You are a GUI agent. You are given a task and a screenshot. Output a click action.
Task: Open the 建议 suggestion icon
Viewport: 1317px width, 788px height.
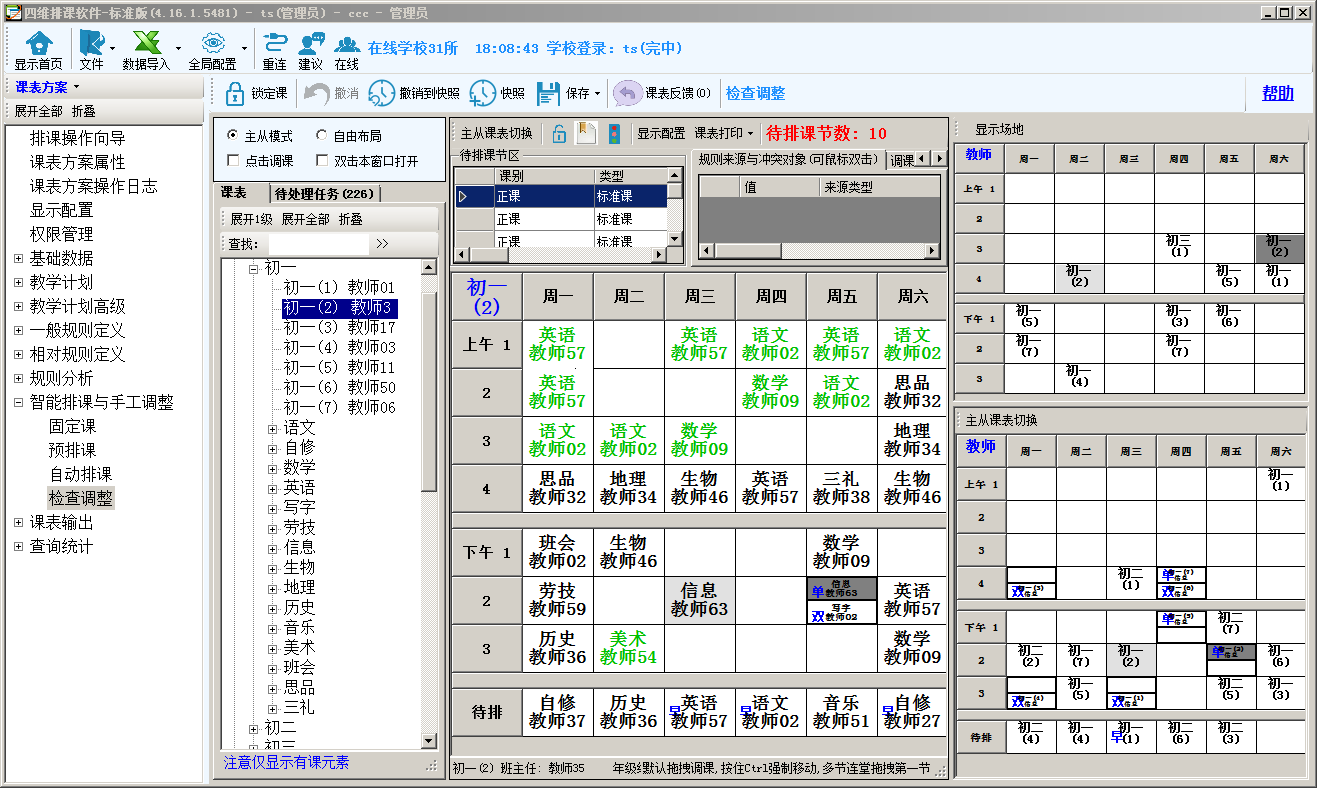[310, 43]
